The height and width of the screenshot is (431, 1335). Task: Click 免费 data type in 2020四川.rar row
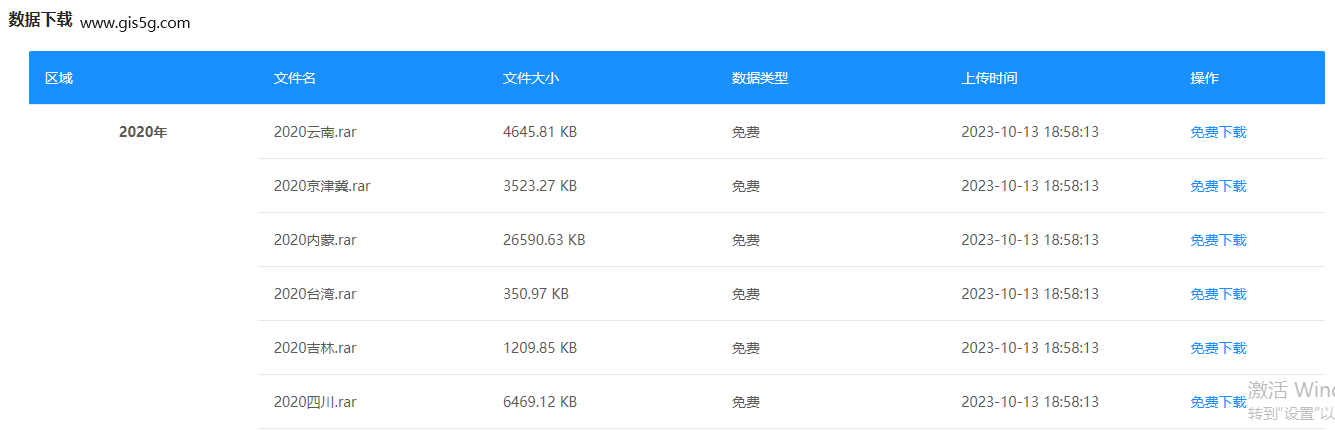[x=746, y=402]
